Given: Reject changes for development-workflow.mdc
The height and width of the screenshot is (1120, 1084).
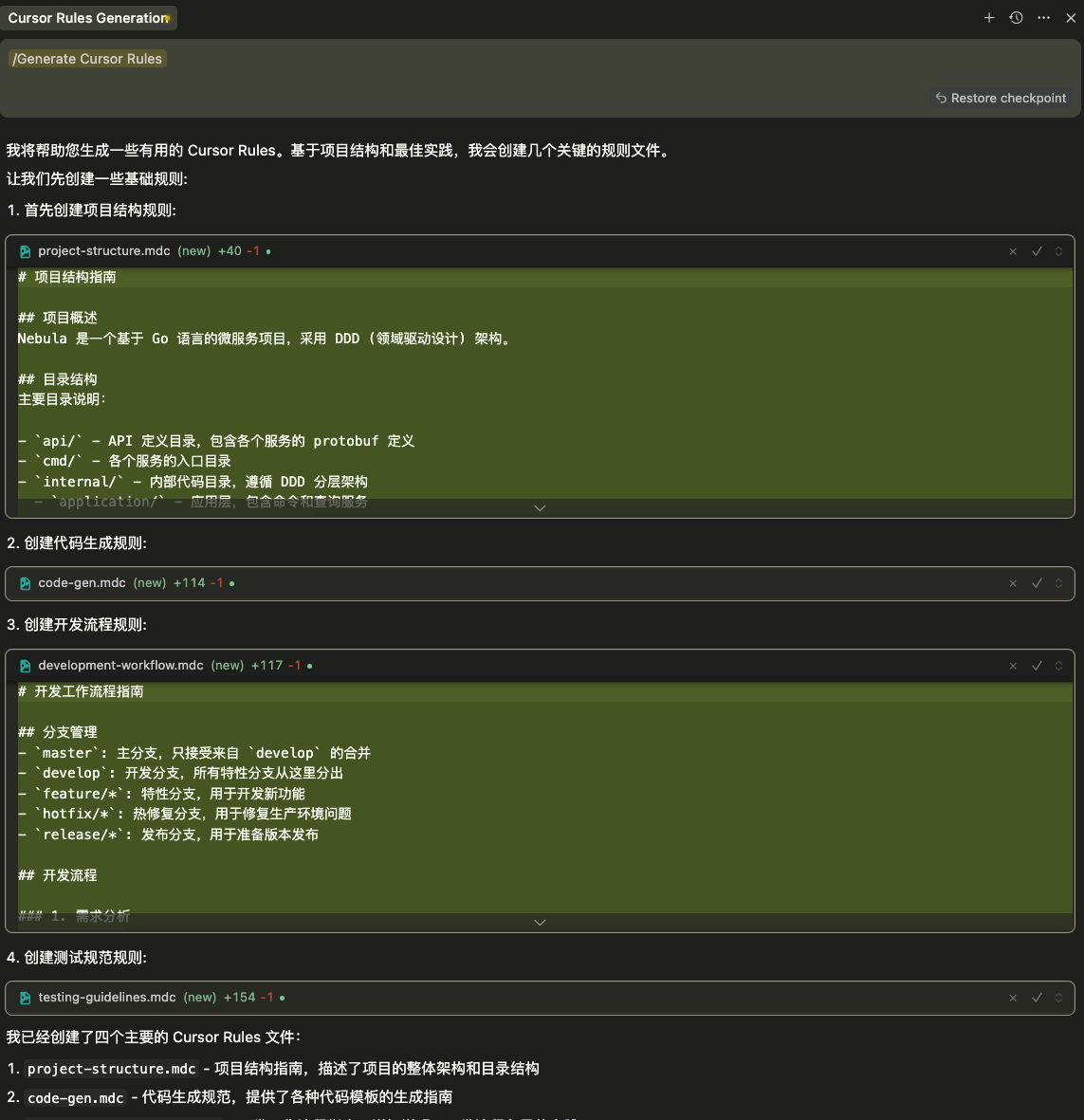Looking at the screenshot, I should click(1013, 666).
